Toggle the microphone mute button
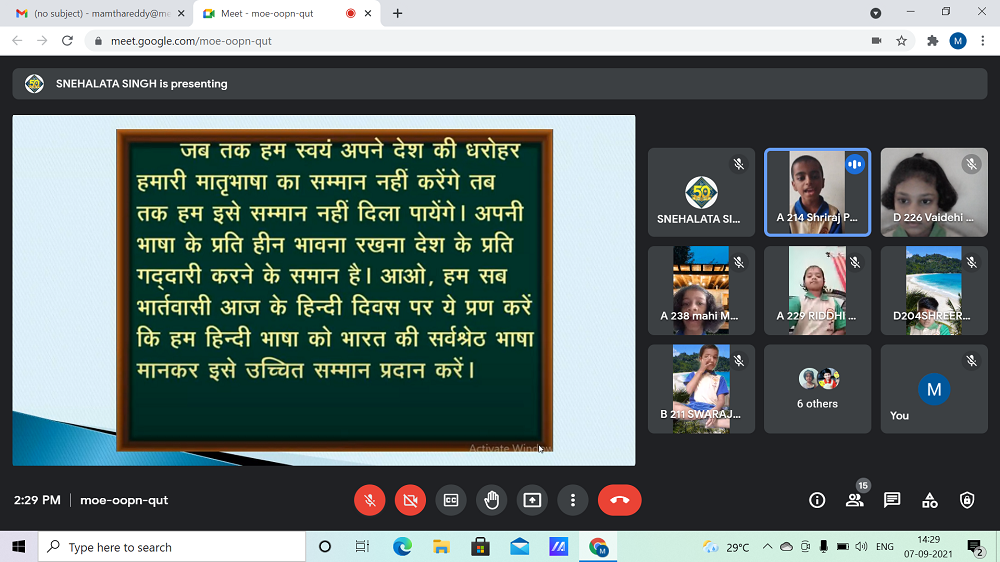The width and height of the screenshot is (1000, 562). point(370,500)
